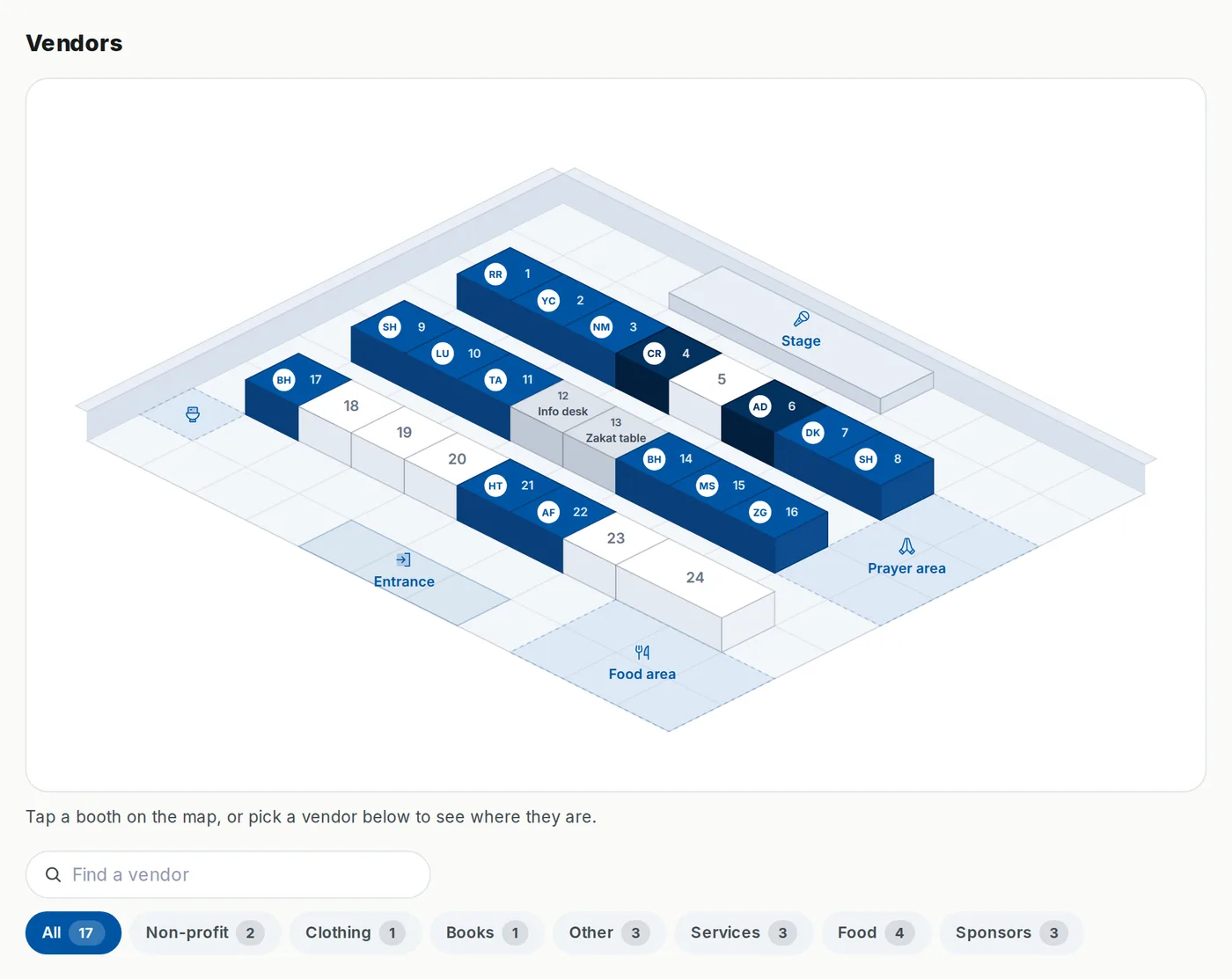Click the restroom icon on the map

[x=193, y=414]
